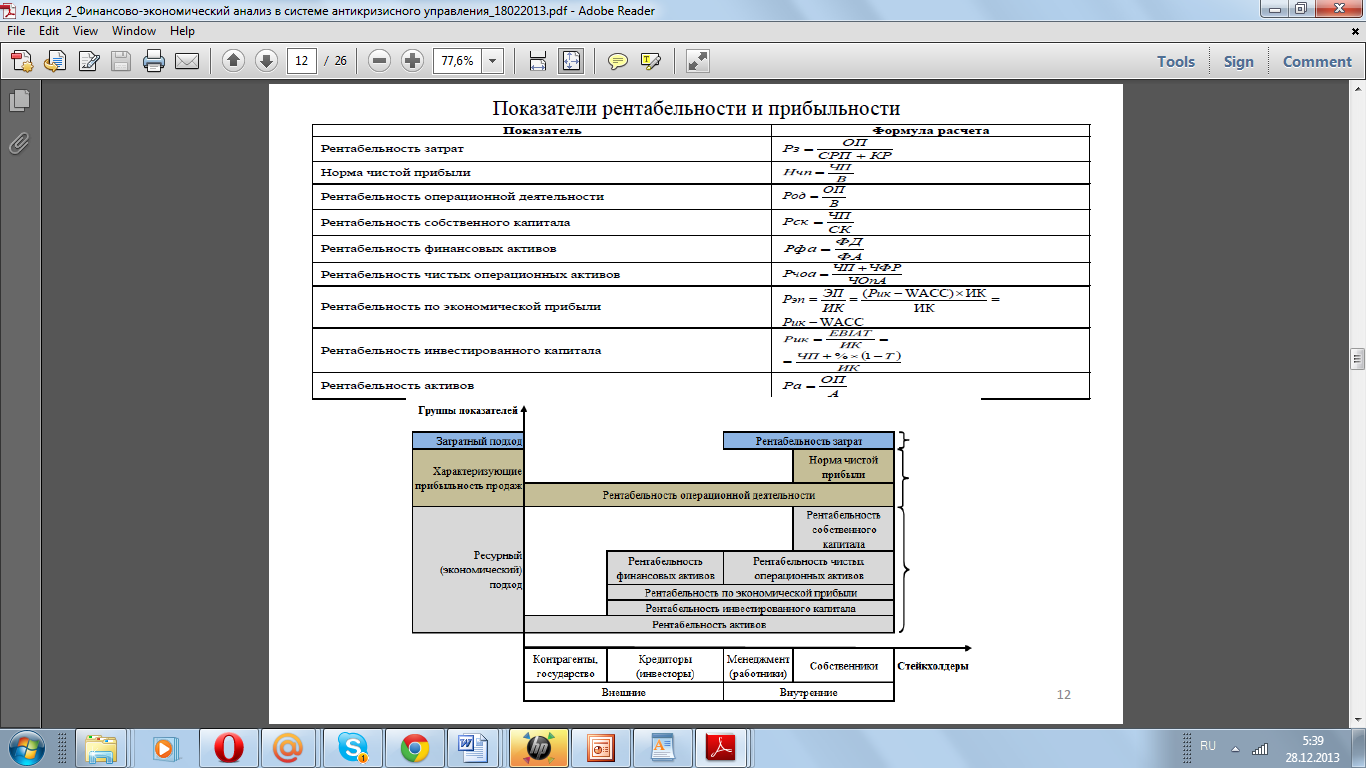Zoom out using the minus button
The image size is (1366, 768).
coord(379,61)
